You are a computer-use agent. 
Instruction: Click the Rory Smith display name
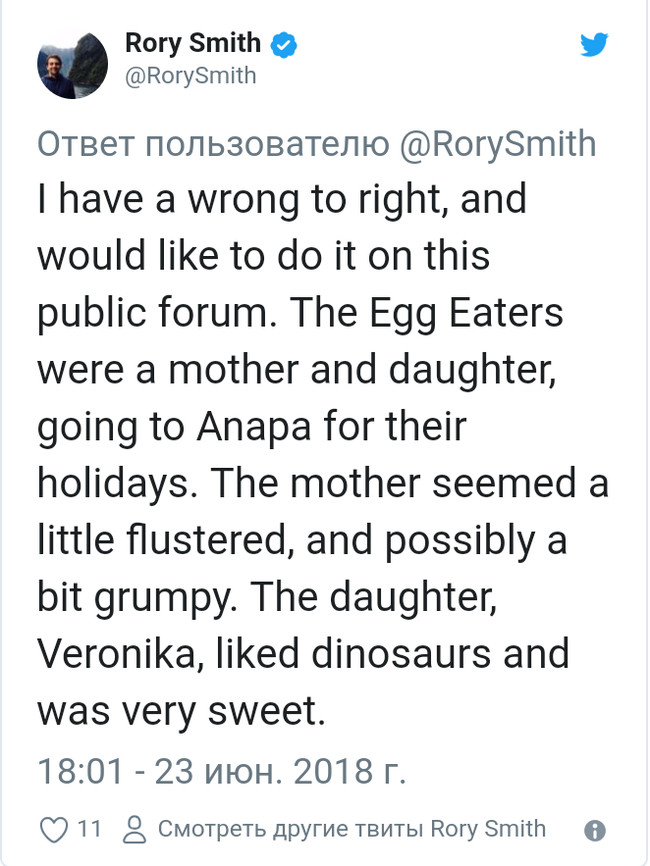(193, 43)
